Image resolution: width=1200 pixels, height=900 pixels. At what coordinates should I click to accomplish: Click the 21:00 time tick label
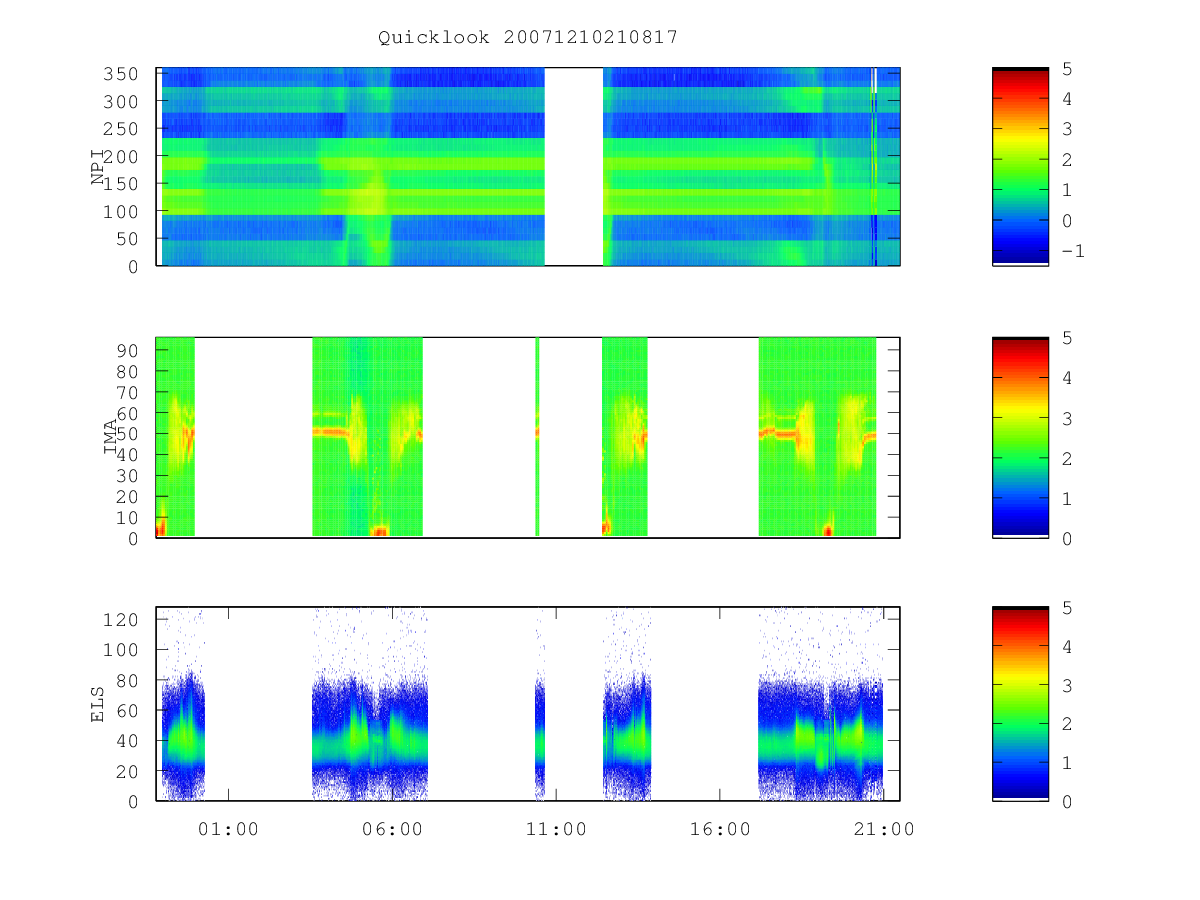[884, 829]
